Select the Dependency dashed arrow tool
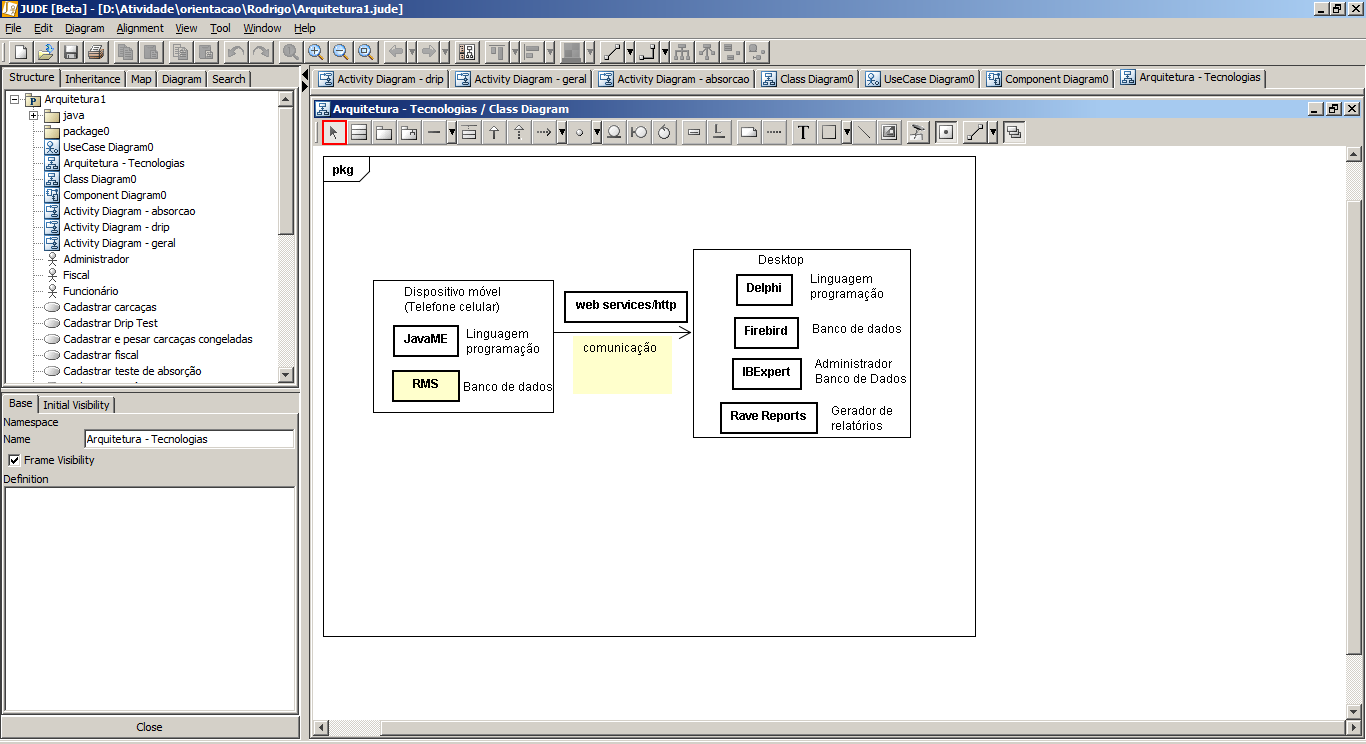The height and width of the screenshot is (744, 1366). [544, 132]
